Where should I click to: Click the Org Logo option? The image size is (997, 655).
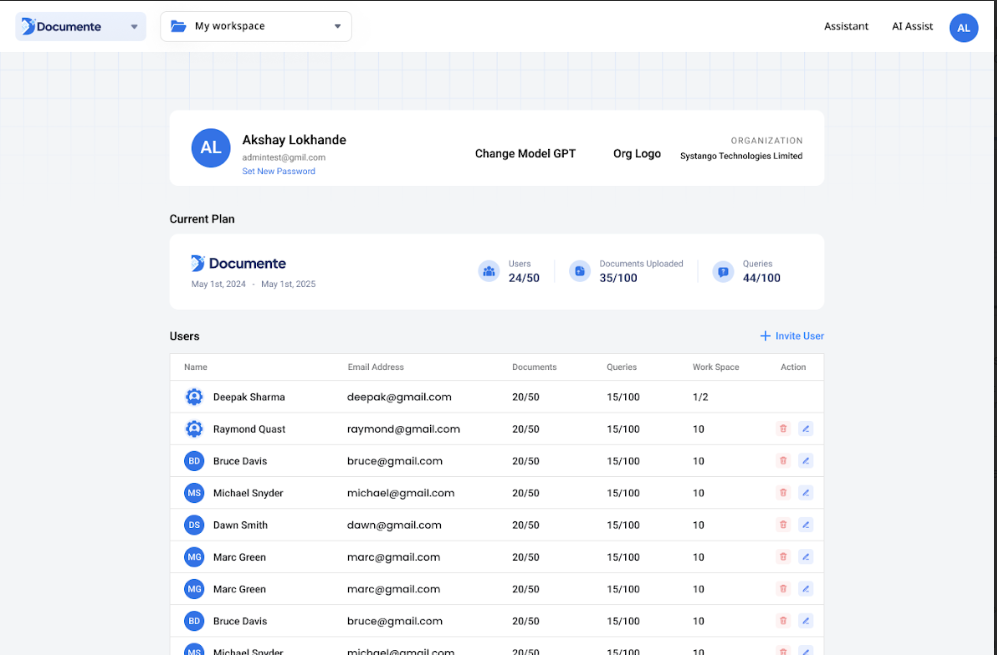(x=637, y=154)
